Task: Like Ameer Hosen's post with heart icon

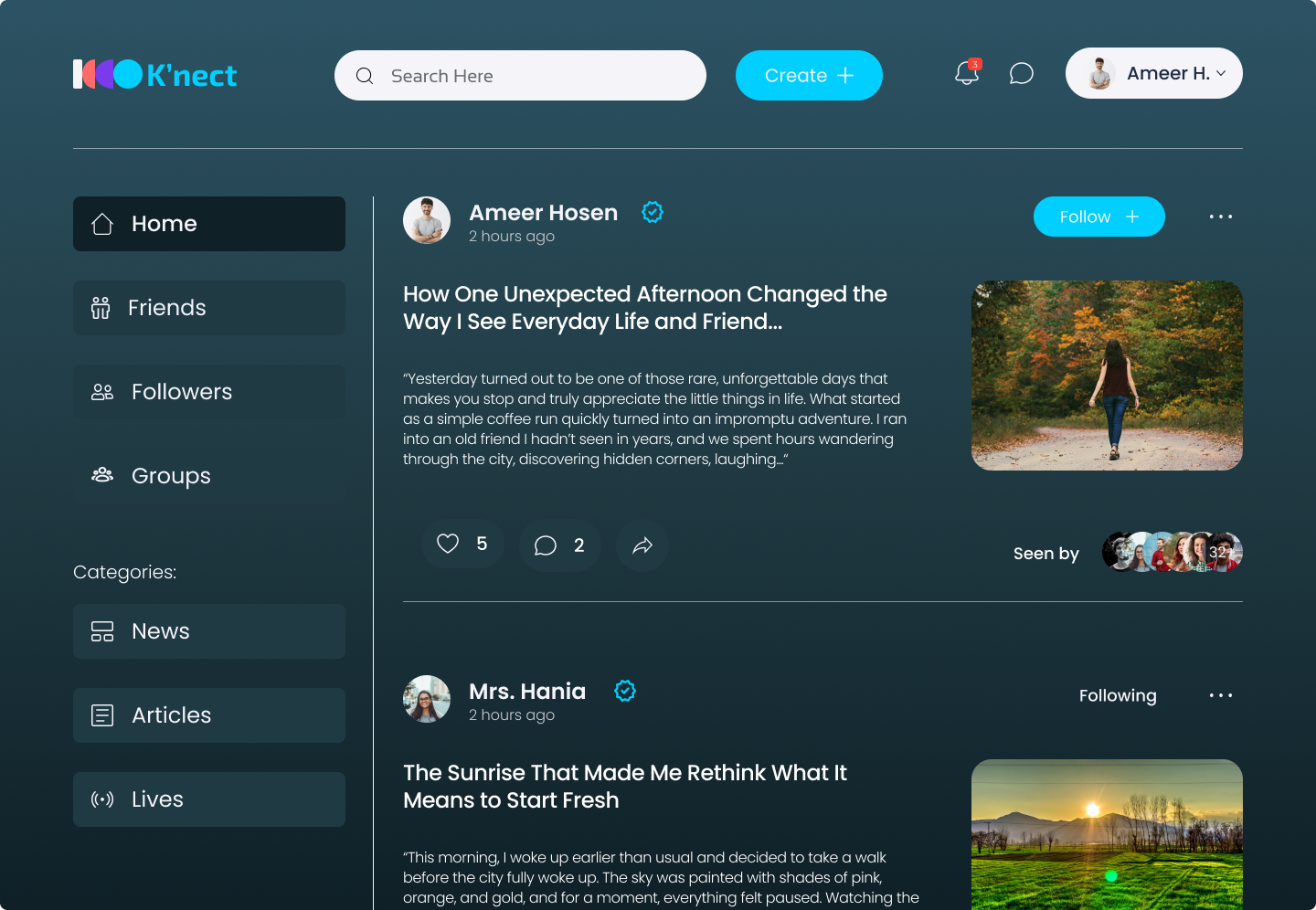Action: (x=448, y=544)
